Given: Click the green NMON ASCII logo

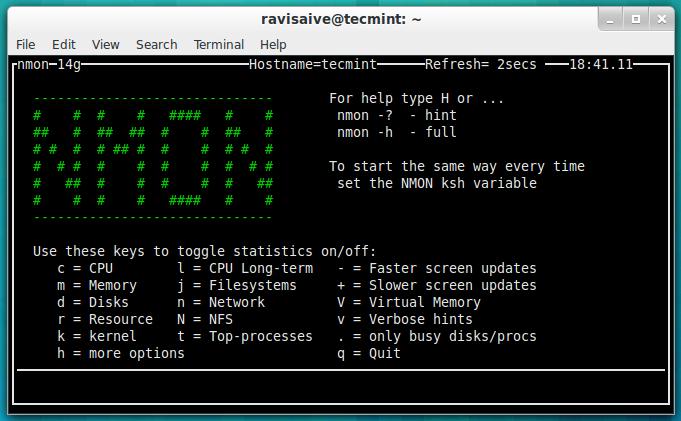Looking at the screenshot, I should [153, 158].
